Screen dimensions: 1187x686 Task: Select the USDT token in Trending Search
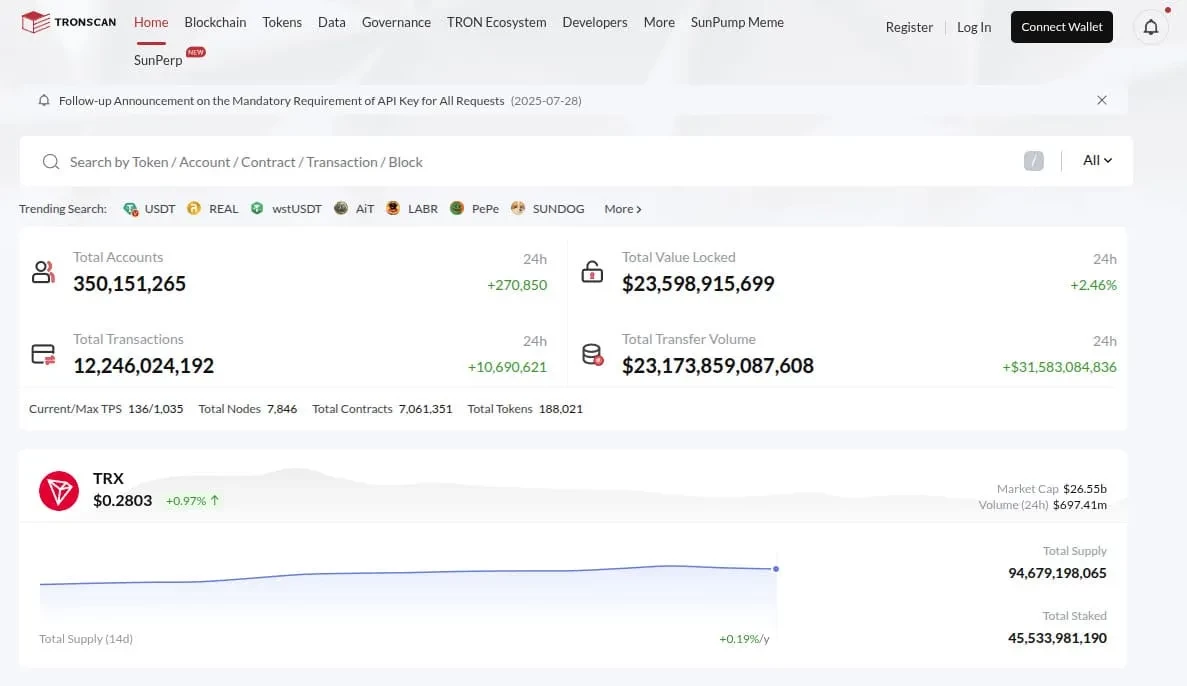148,208
